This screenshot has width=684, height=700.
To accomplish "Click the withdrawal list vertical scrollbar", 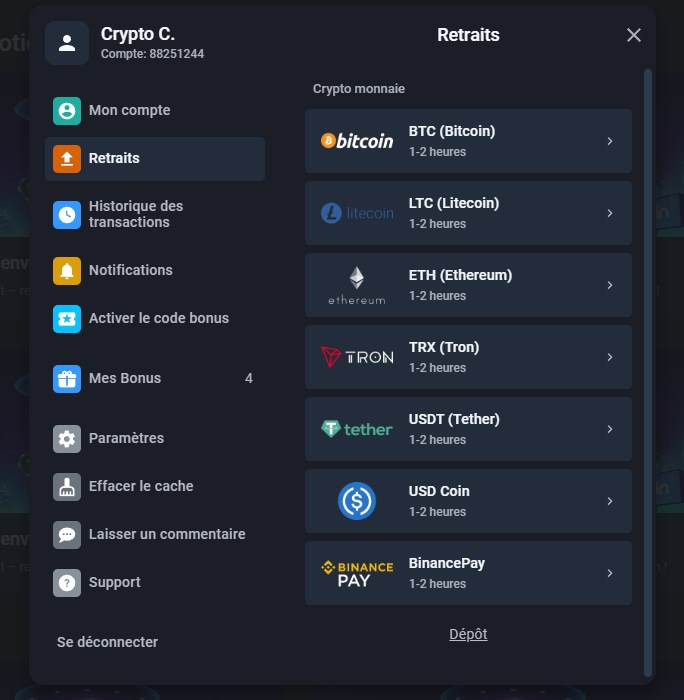I will coord(647,370).
